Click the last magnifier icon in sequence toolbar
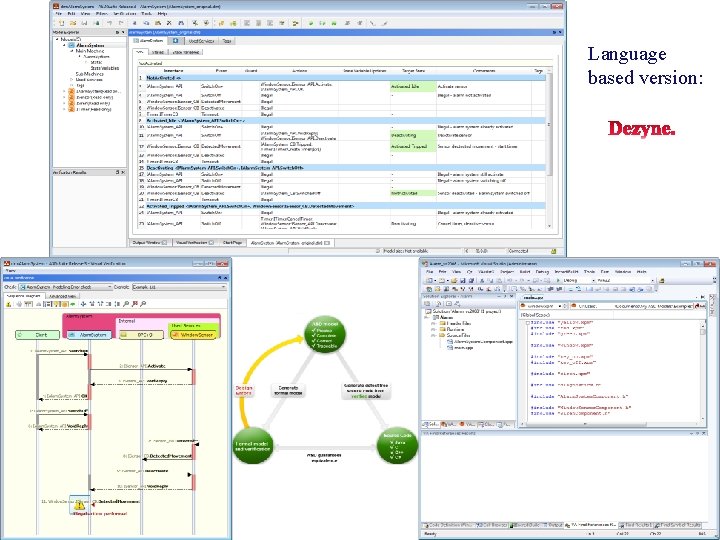Image resolution: width=720 pixels, height=540 pixels. (143, 304)
